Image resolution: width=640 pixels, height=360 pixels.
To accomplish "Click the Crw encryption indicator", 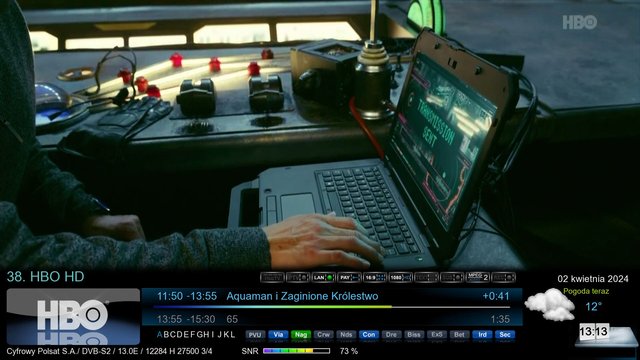I will point(323,335).
